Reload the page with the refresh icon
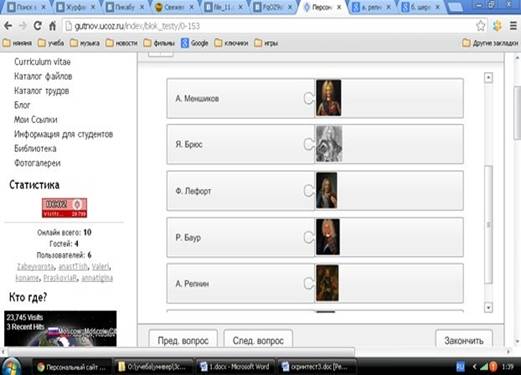 pos(38,26)
